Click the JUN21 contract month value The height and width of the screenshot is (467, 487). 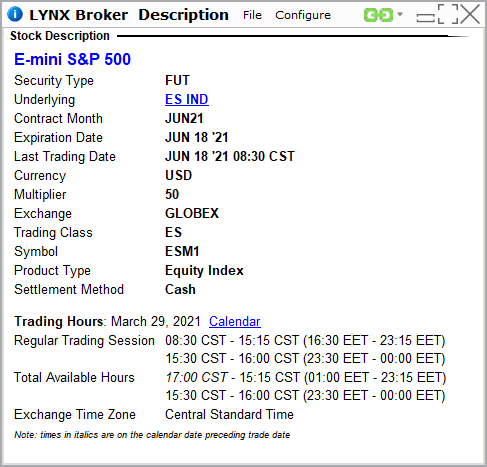pyautogui.click(x=184, y=118)
